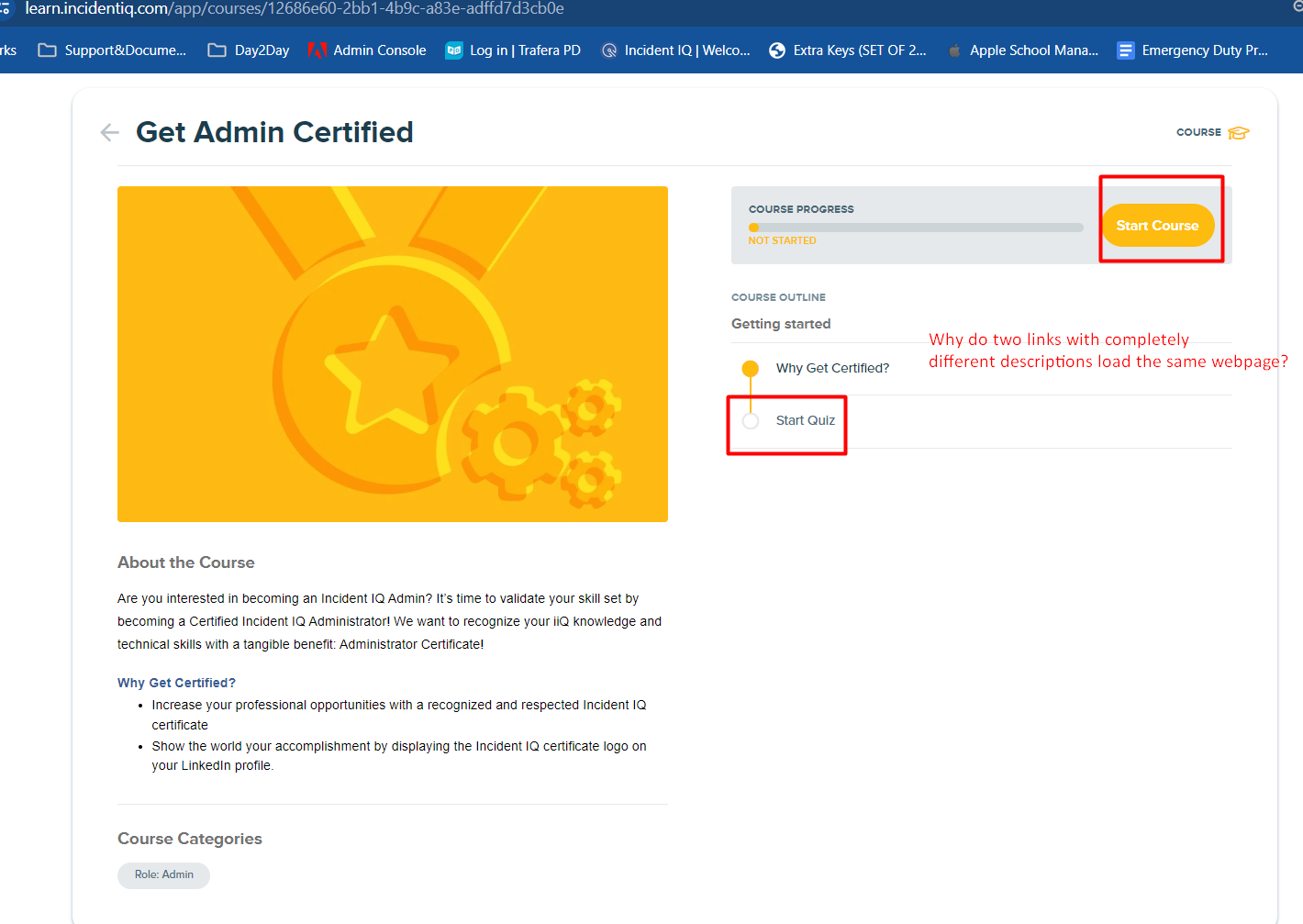Click the About the Course heading
1303x924 pixels.
click(186, 562)
